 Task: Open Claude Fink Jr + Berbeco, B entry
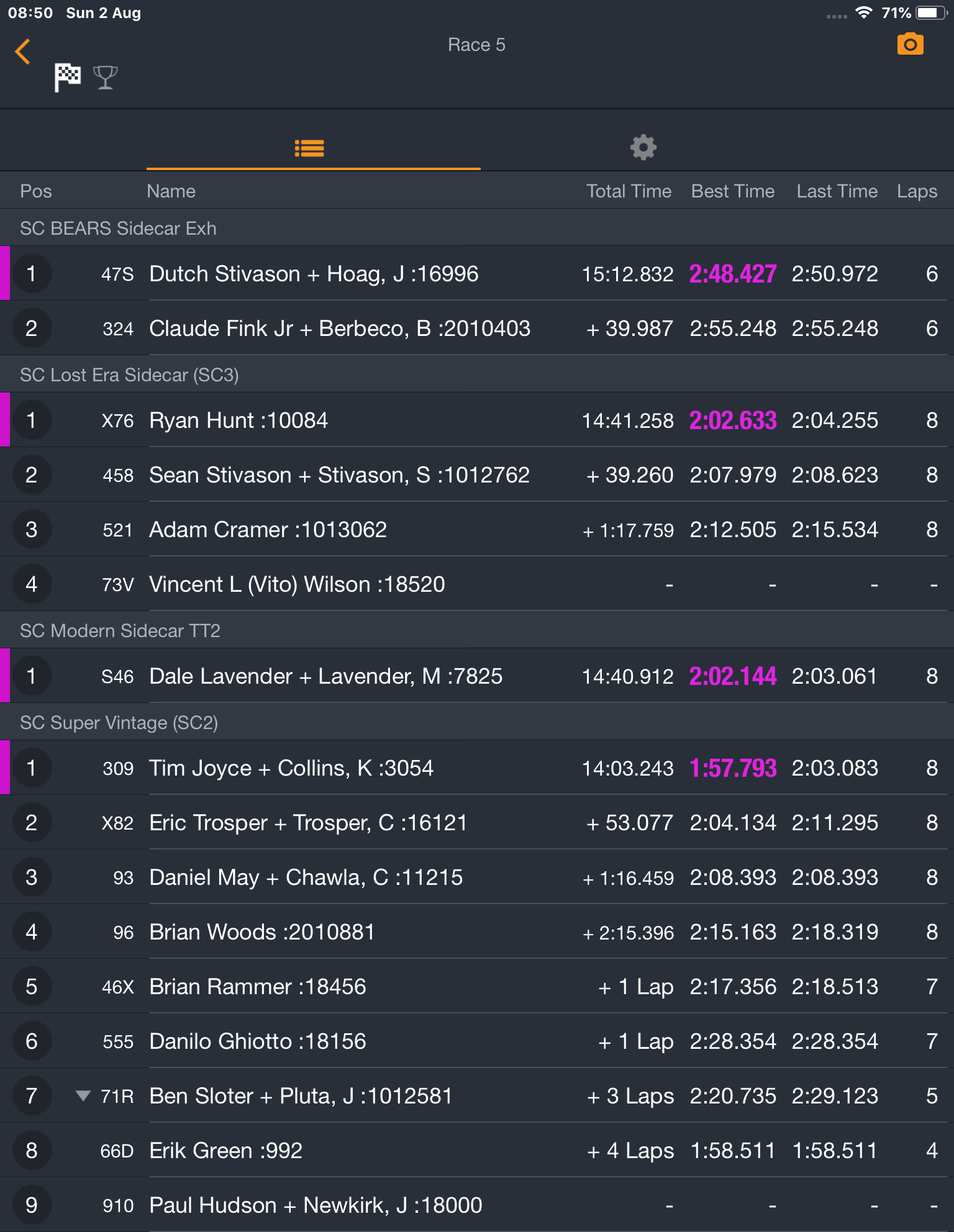(477, 328)
